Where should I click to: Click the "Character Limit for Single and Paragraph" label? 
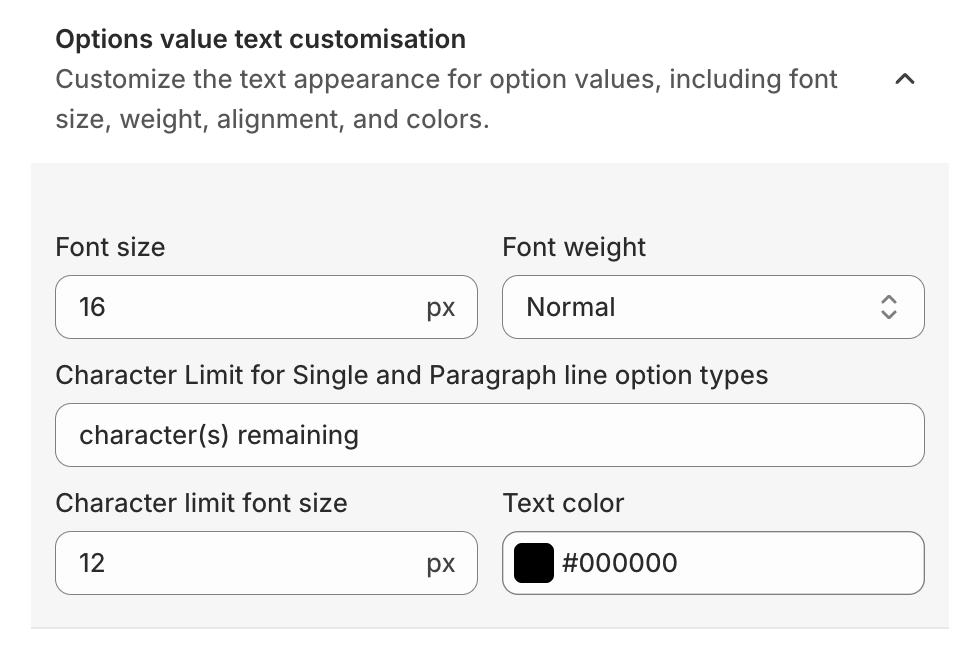411,375
